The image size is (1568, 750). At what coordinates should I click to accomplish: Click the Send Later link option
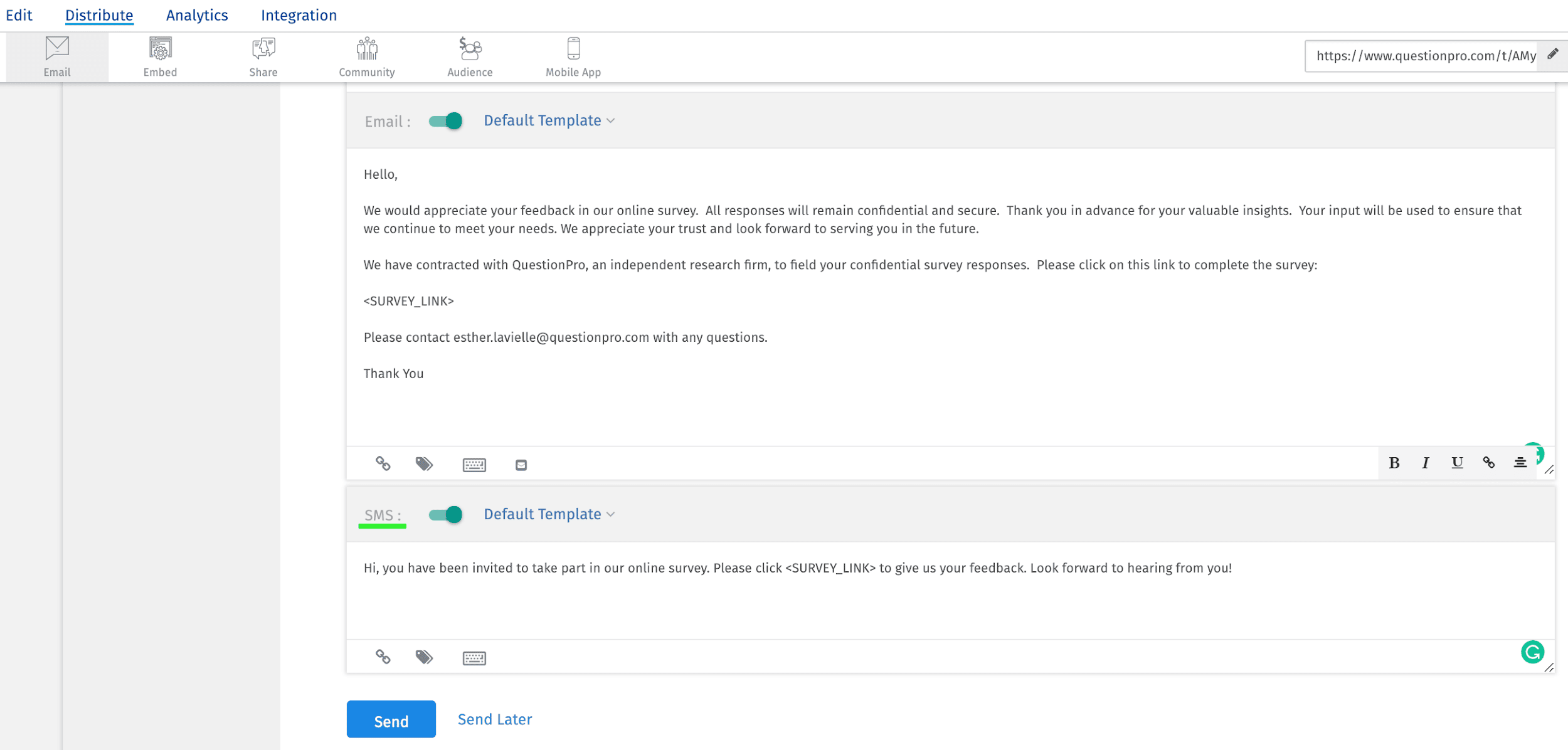(x=494, y=719)
